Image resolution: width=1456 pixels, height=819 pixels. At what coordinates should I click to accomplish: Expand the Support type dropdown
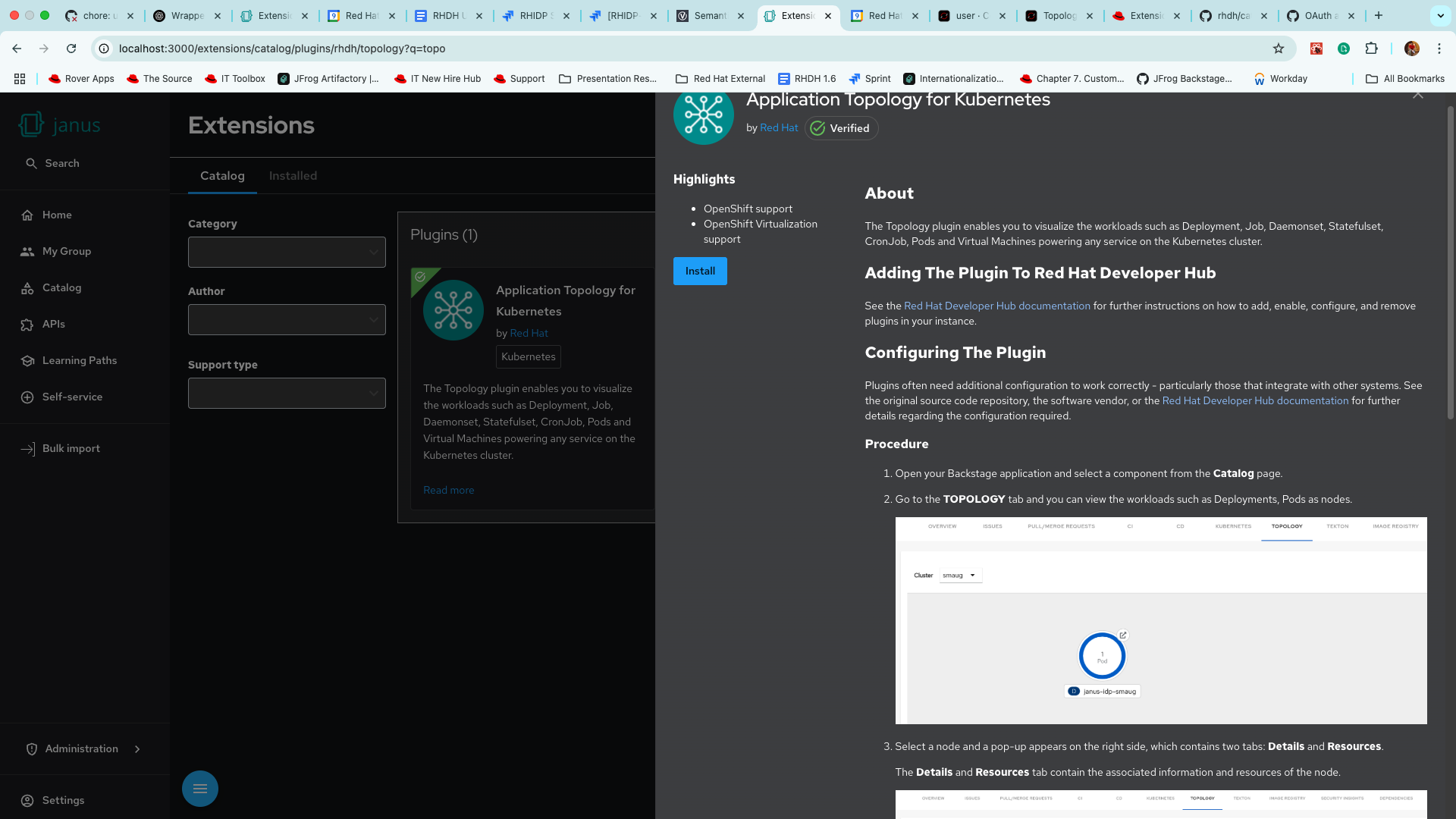pyautogui.click(x=287, y=394)
